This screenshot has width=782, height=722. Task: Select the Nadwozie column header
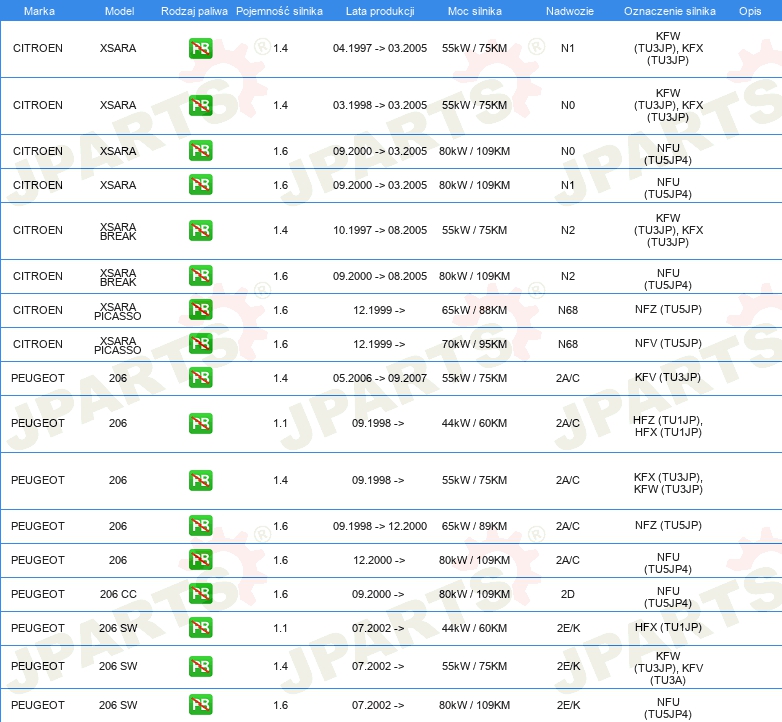(x=570, y=11)
